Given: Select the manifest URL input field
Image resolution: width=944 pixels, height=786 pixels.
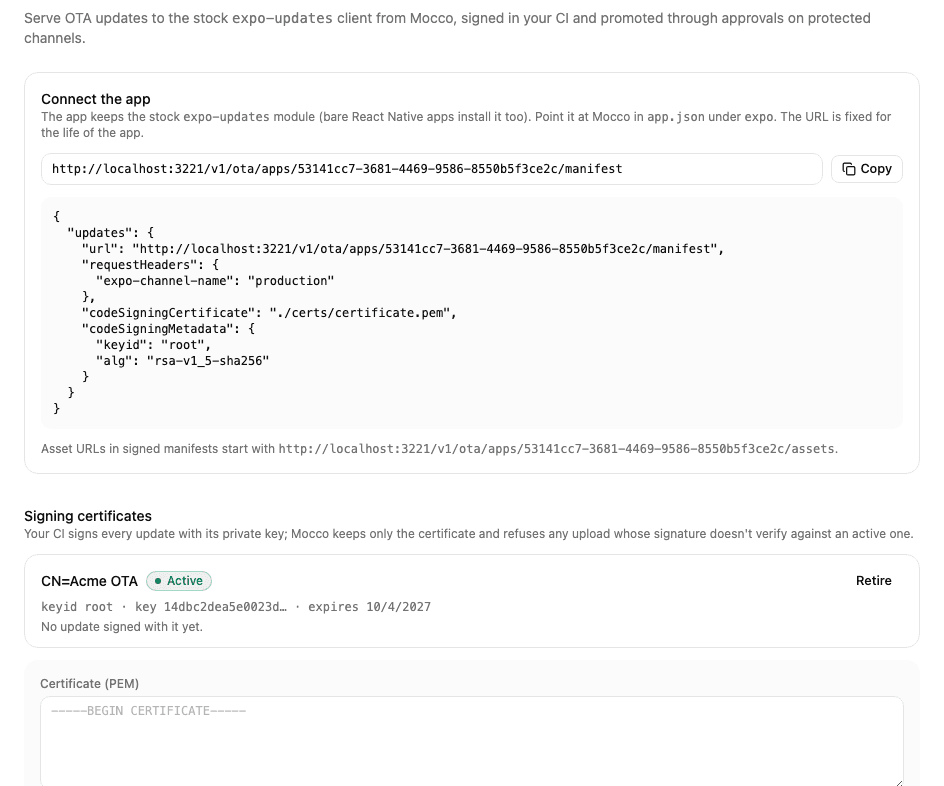Looking at the screenshot, I should point(432,169).
